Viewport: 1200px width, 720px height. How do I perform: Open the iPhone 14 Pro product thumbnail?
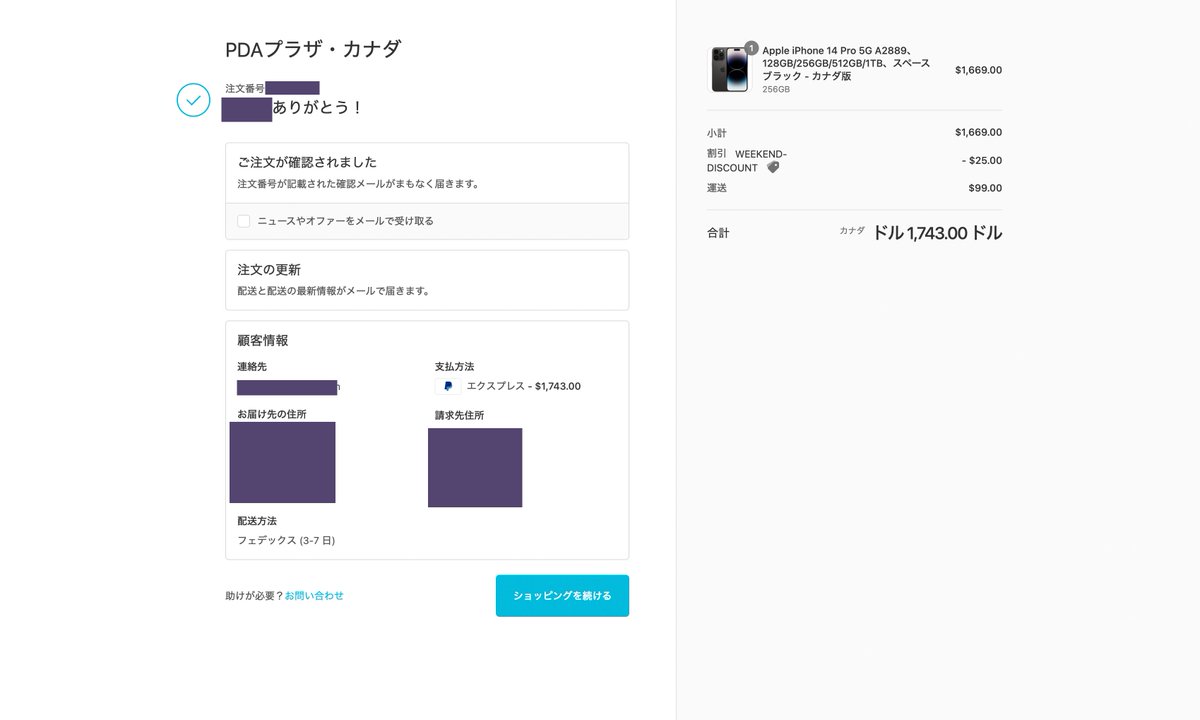729,70
